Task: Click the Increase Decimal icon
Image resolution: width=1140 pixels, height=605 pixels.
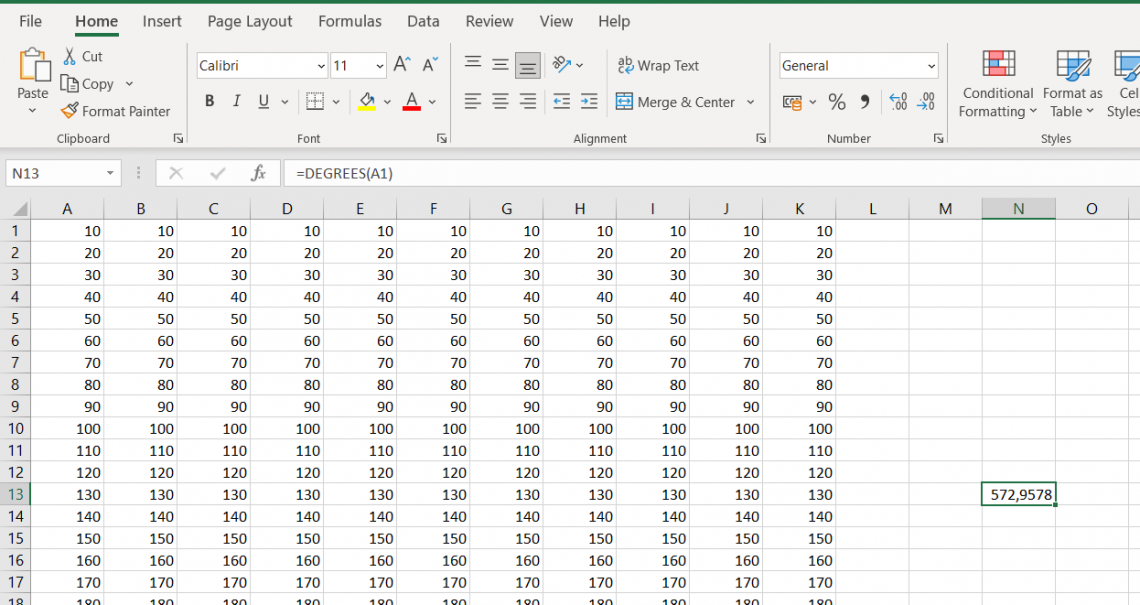Action: click(897, 101)
